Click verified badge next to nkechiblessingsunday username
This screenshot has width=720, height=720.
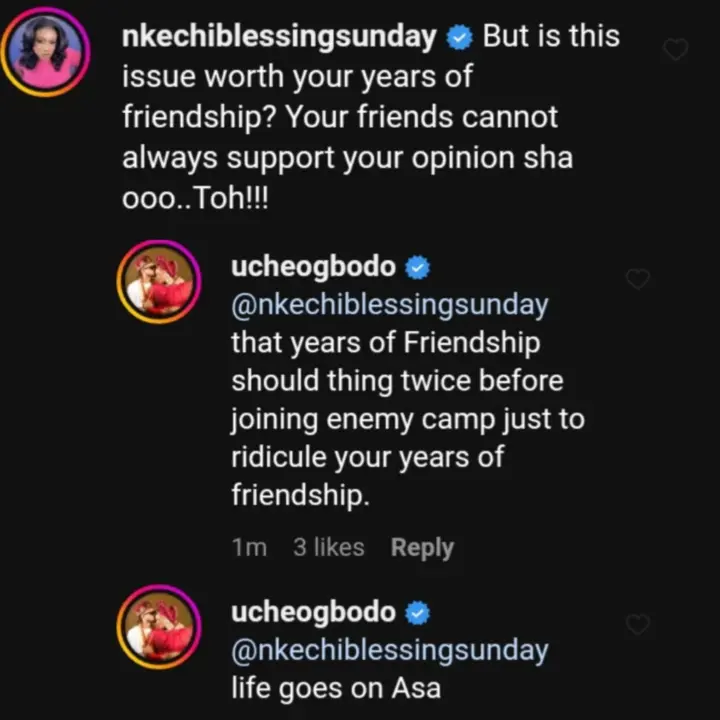459,39
